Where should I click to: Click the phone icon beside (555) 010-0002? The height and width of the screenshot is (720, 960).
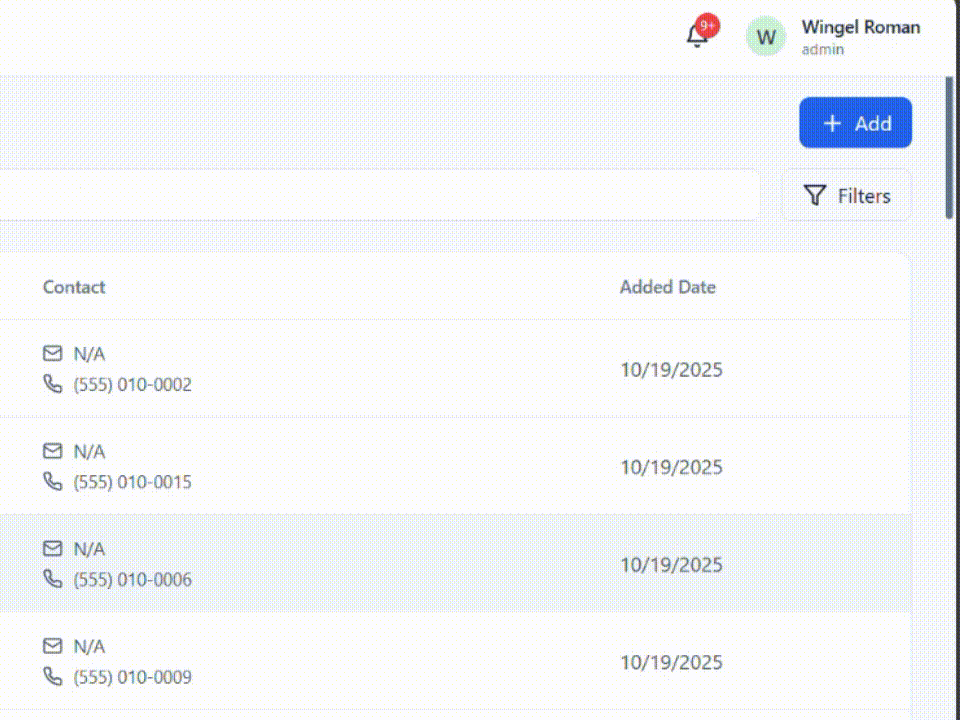click(52, 383)
